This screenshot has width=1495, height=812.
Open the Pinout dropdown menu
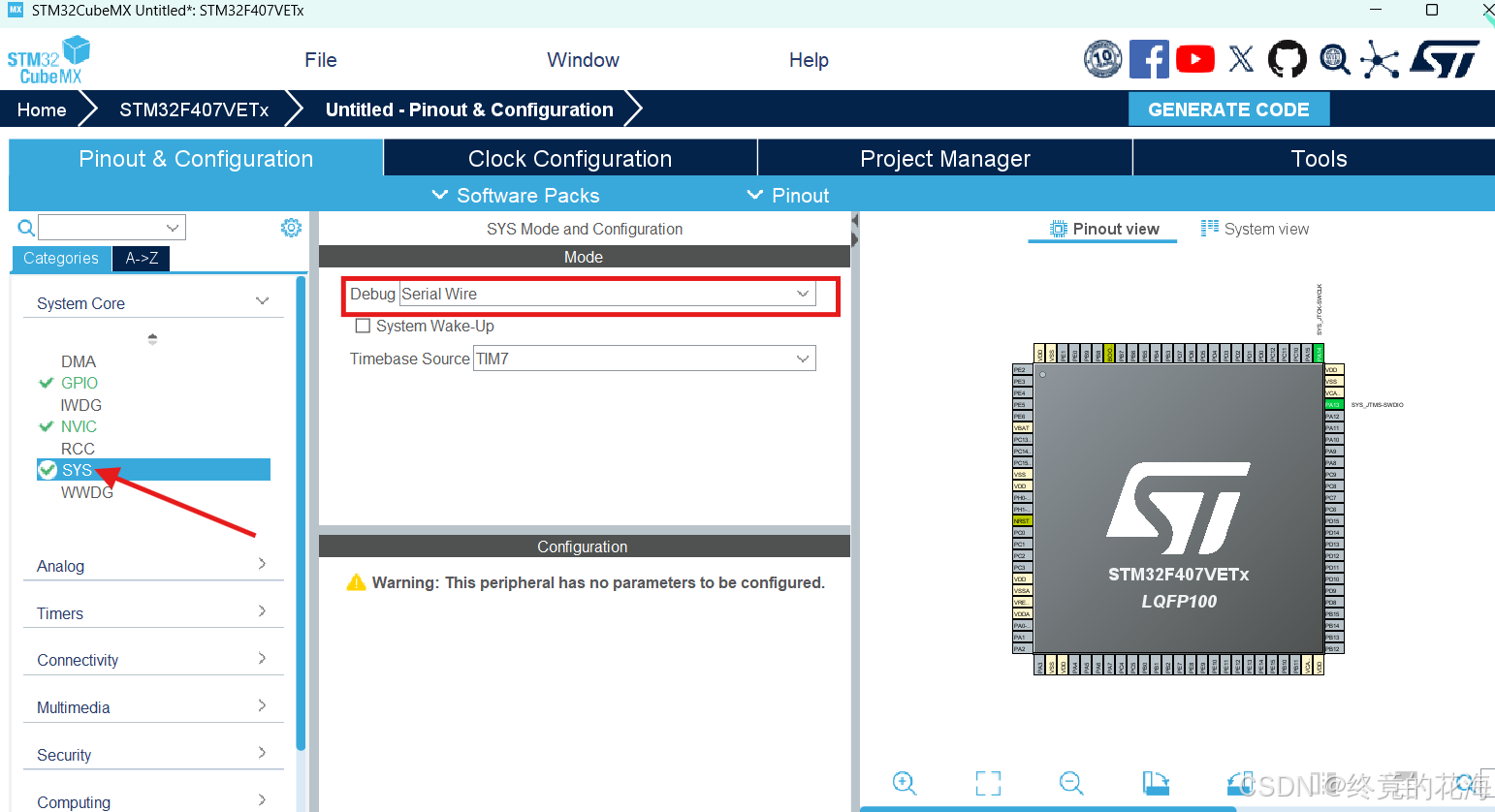[788, 196]
